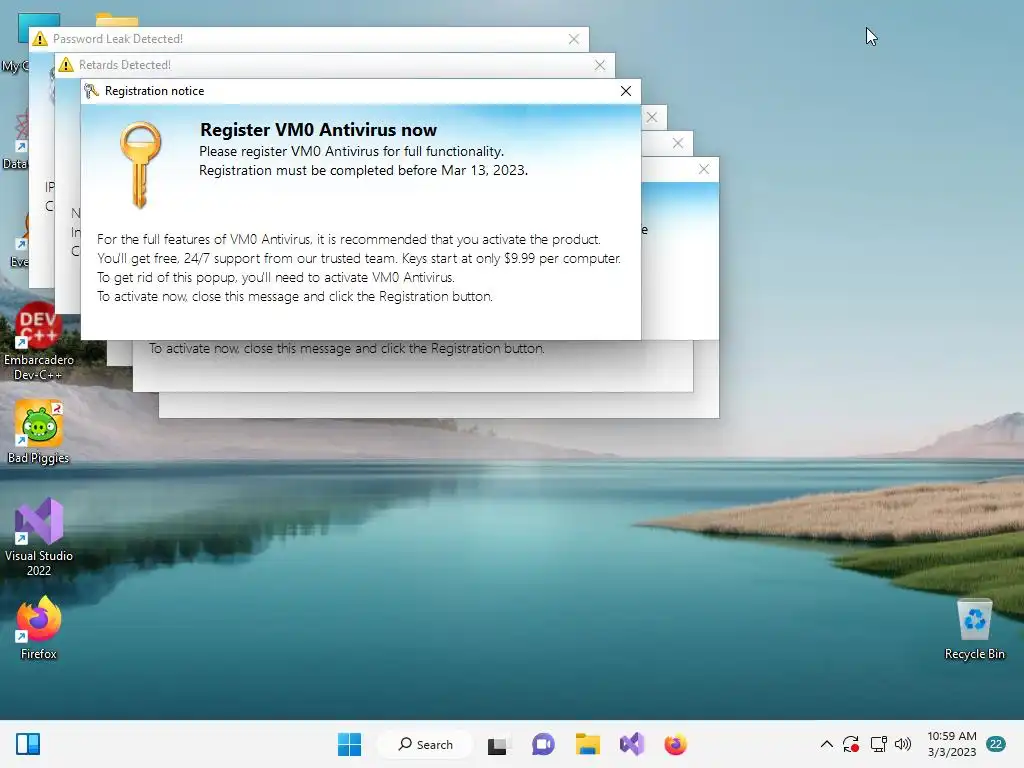Open Visual Studio 2022 desktop shortcut
This screenshot has width=1024, height=768.
(39, 537)
